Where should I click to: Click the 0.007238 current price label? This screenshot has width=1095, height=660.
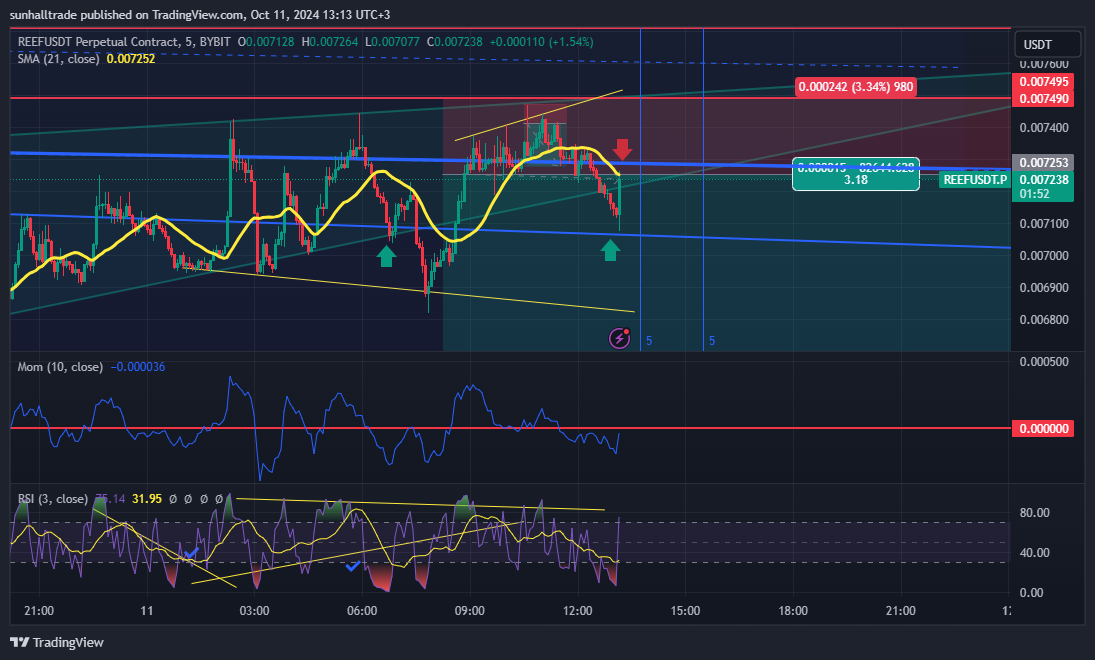pyautogui.click(x=1043, y=179)
